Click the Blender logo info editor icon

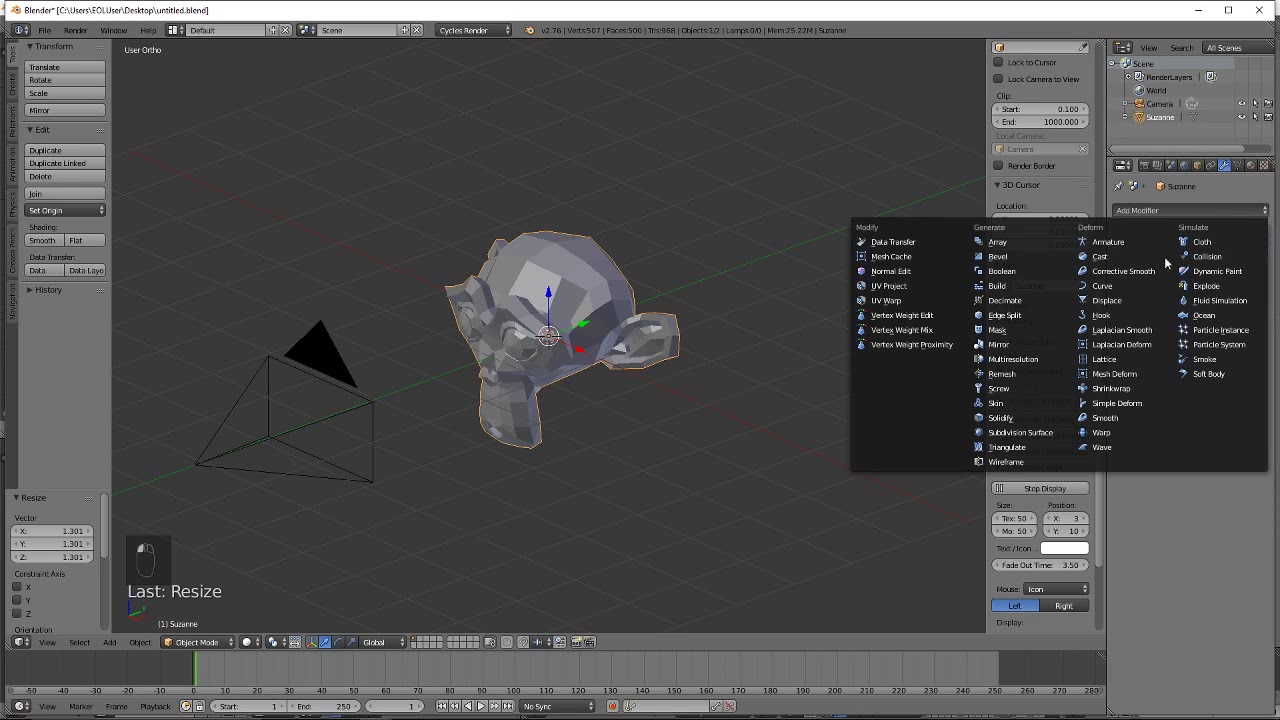click(x=530, y=30)
